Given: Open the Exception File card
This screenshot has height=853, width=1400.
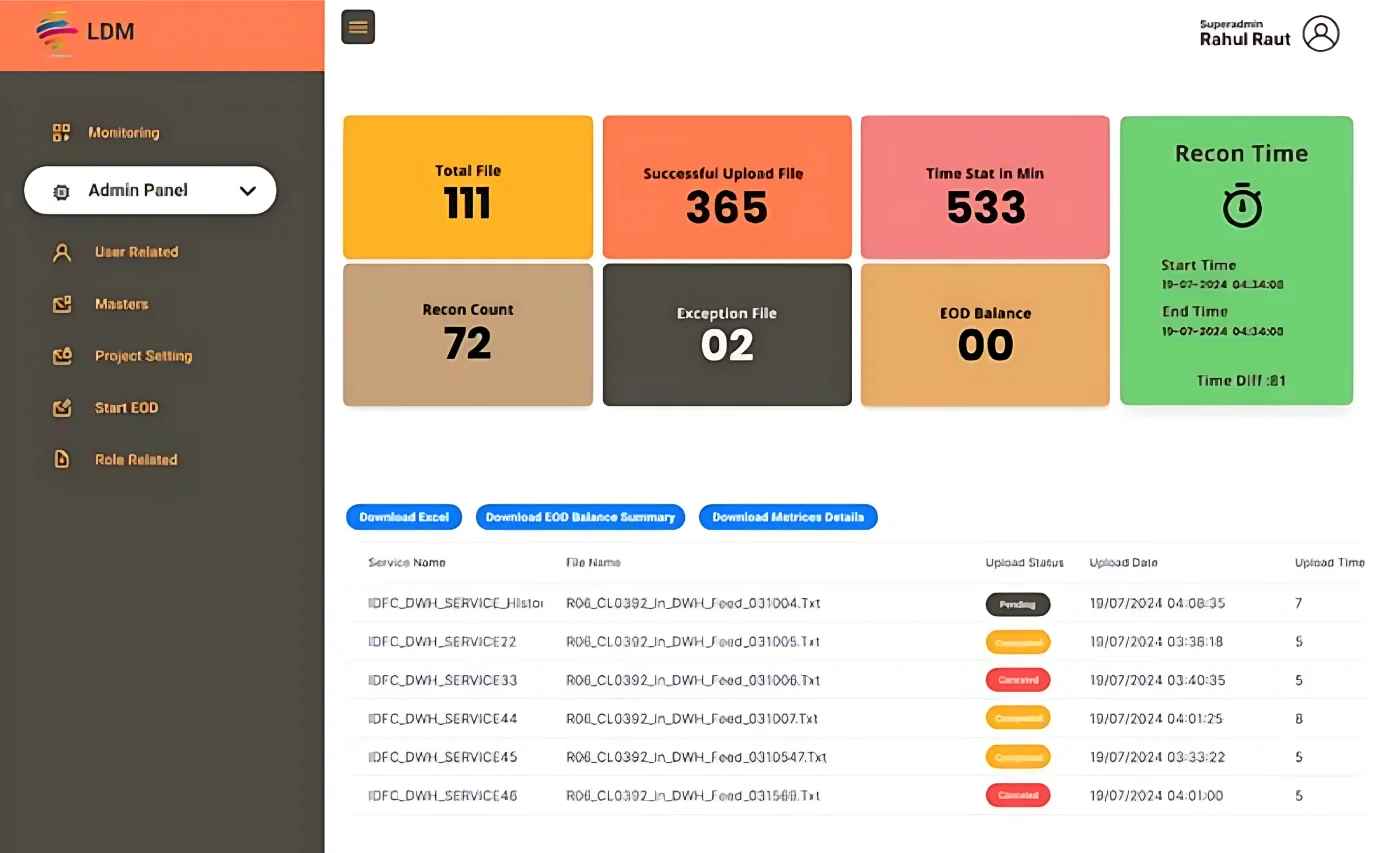Looking at the screenshot, I should (727, 335).
